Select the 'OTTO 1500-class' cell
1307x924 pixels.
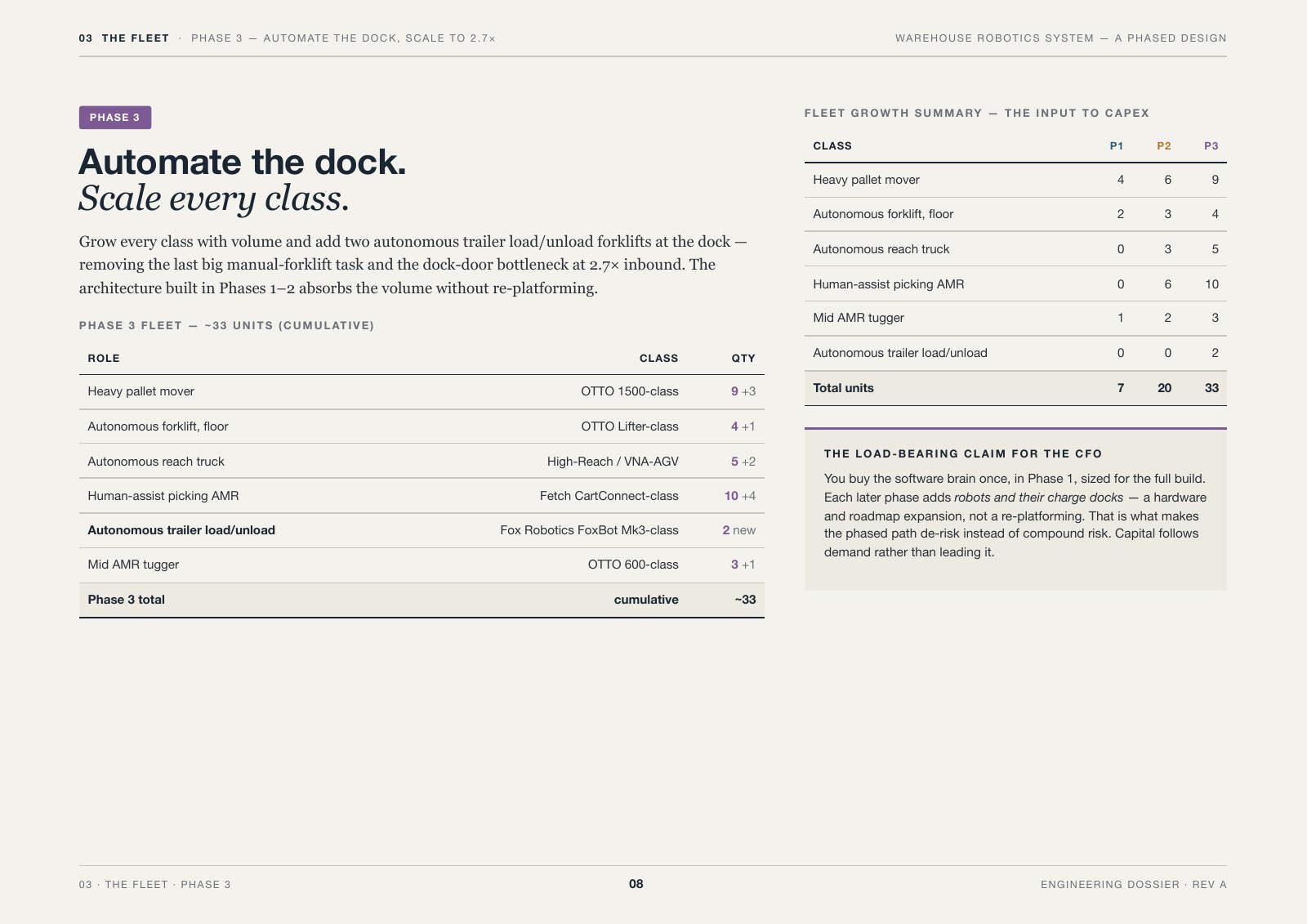630,391
